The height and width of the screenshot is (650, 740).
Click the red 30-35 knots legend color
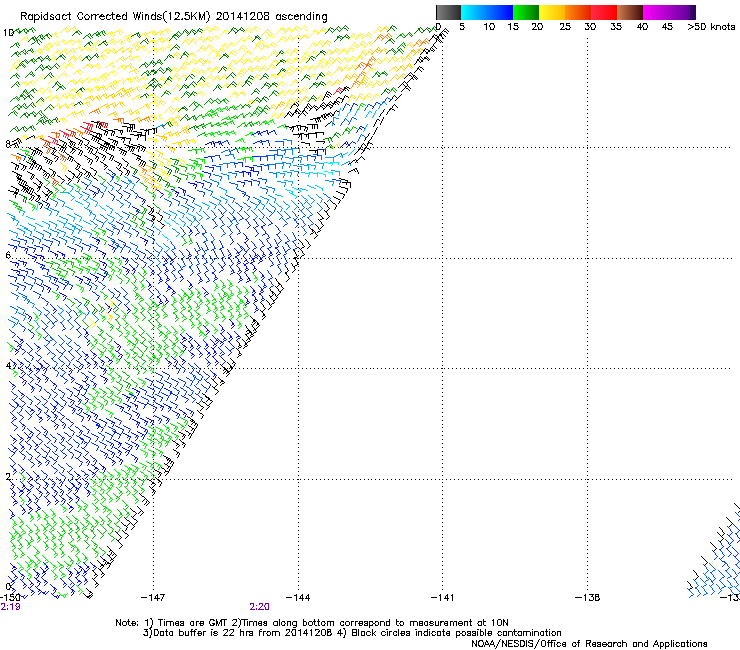pyautogui.click(x=604, y=12)
